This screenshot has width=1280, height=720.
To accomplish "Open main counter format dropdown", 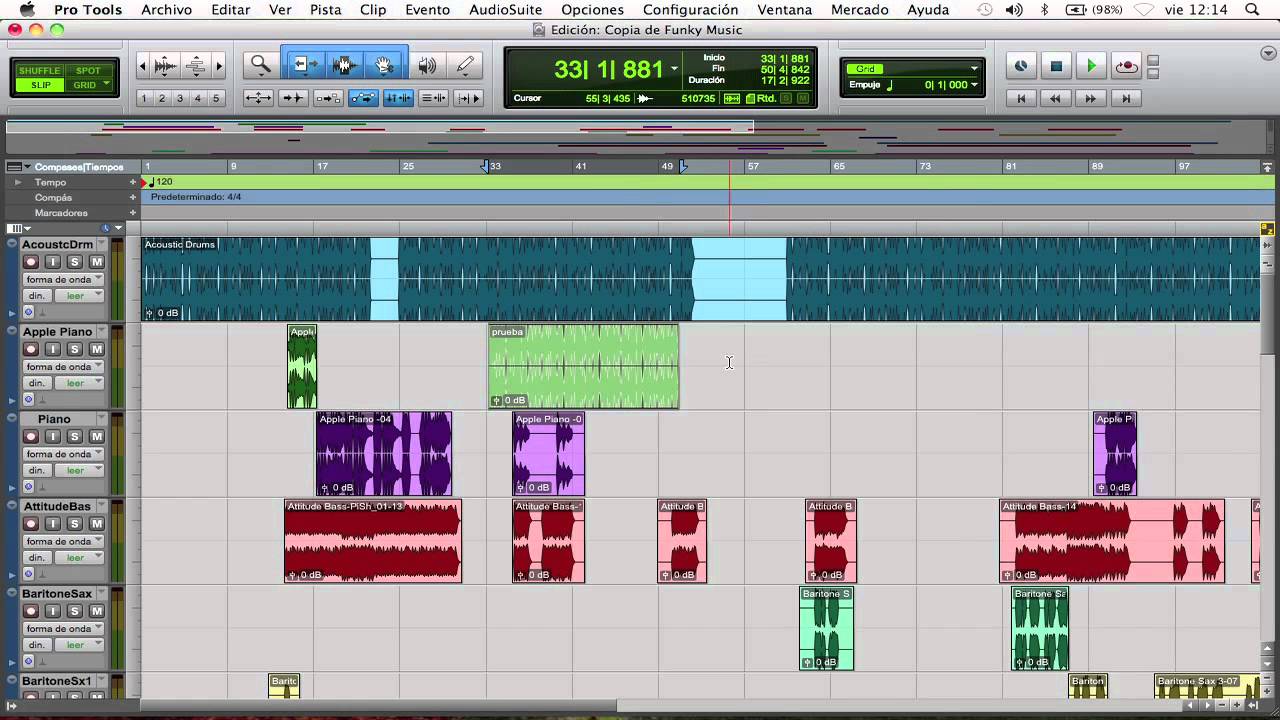I will 675,69.
